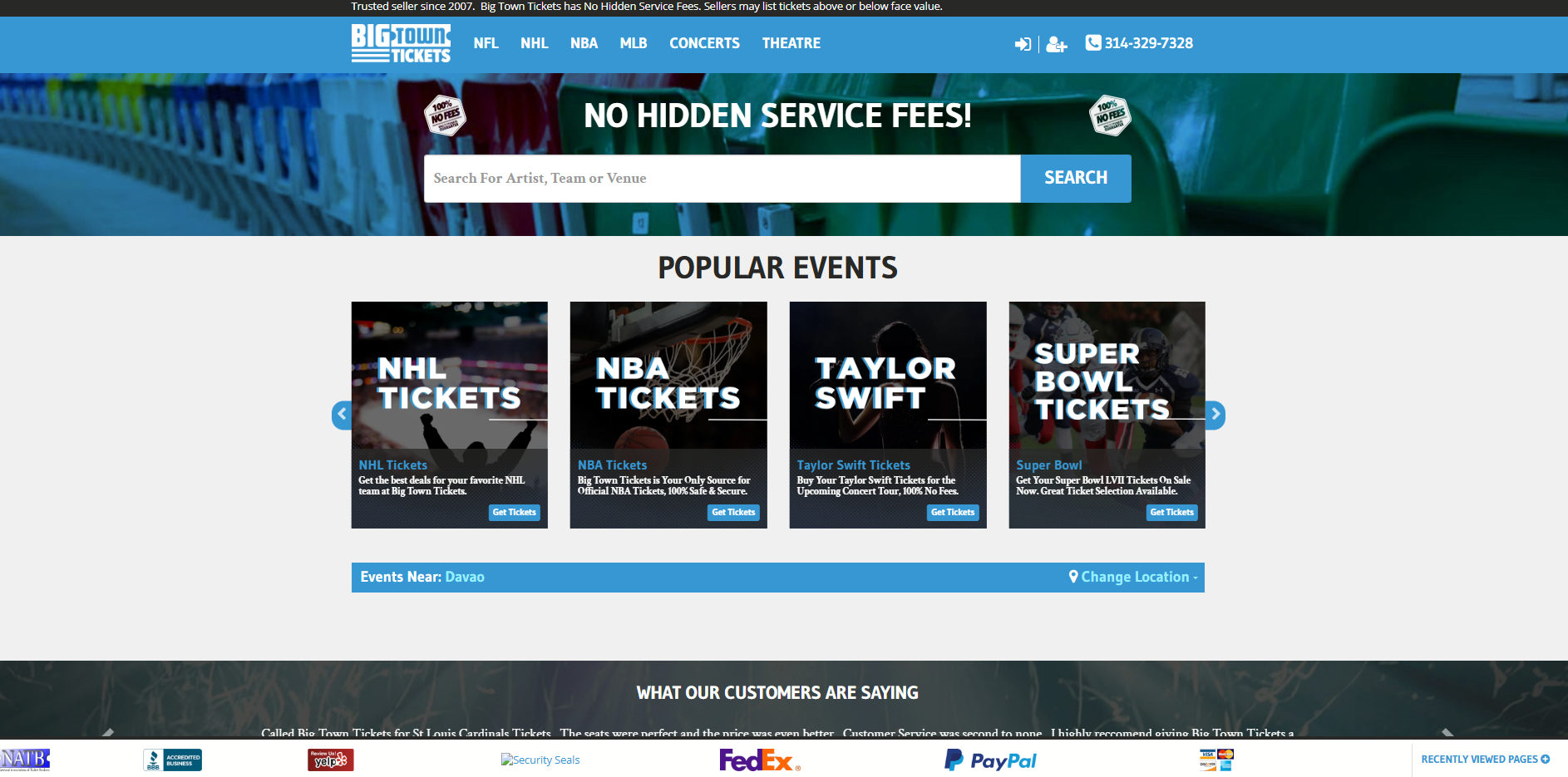Screen dimensions: 1568x777
Task: Click the location pin icon
Action: pos(1073,577)
